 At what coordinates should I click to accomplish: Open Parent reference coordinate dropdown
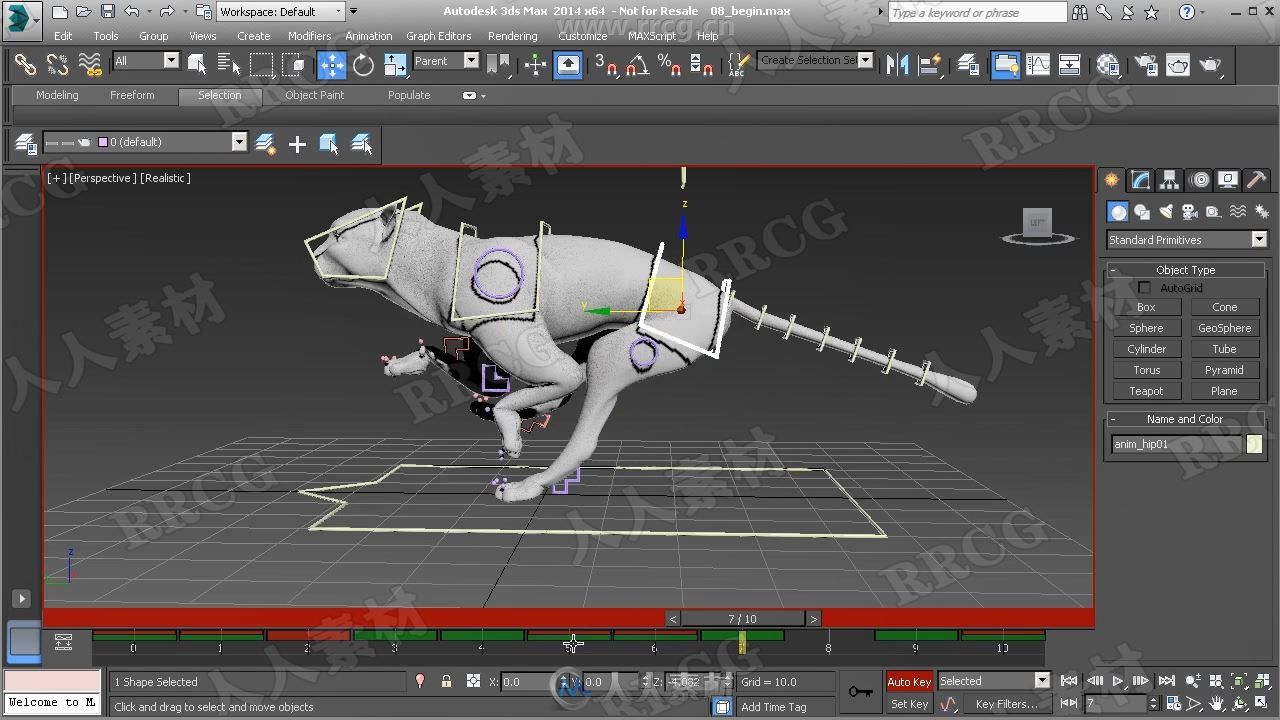[x=446, y=61]
